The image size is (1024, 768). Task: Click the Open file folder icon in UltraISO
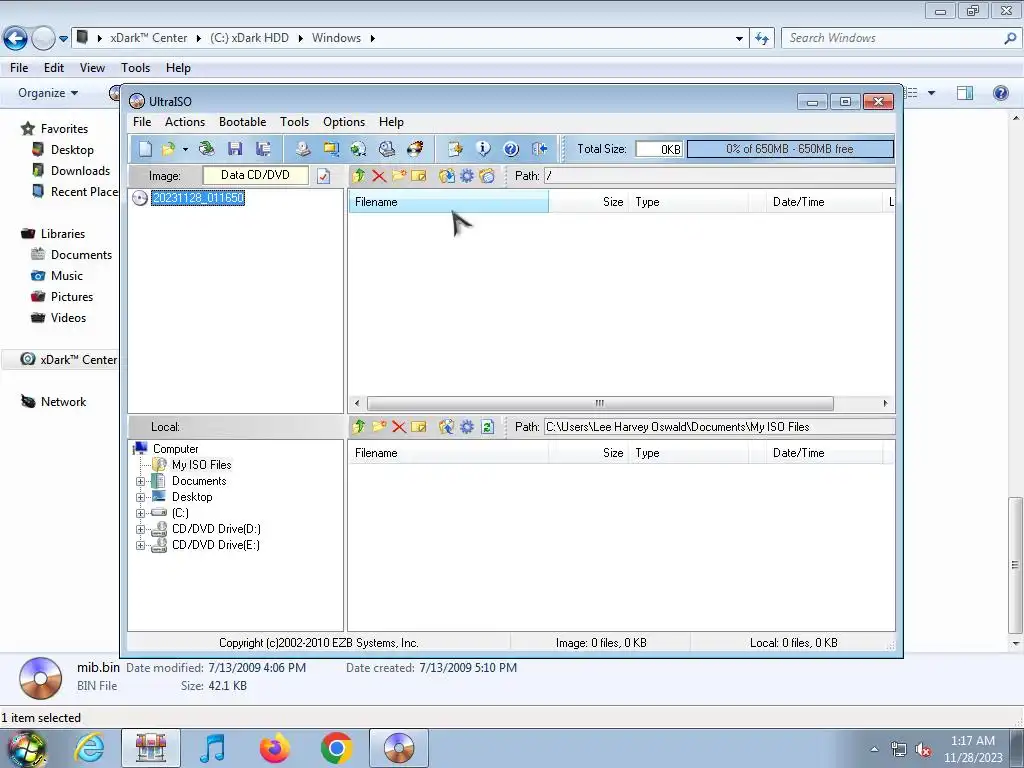[168, 149]
